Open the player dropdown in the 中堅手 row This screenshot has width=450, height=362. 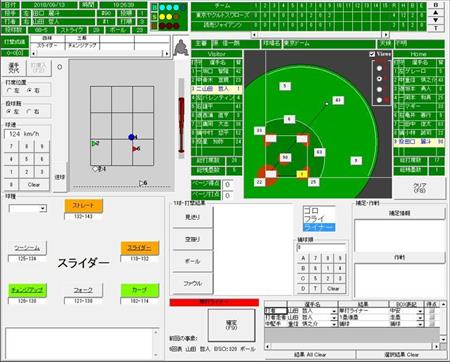click(334, 324)
